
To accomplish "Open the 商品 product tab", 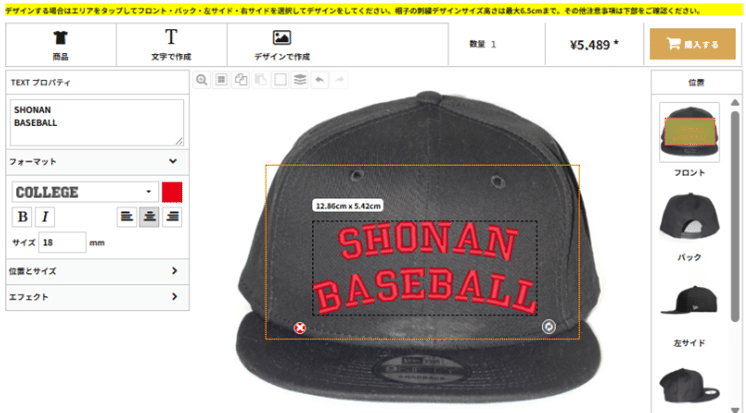I will tap(60, 45).
